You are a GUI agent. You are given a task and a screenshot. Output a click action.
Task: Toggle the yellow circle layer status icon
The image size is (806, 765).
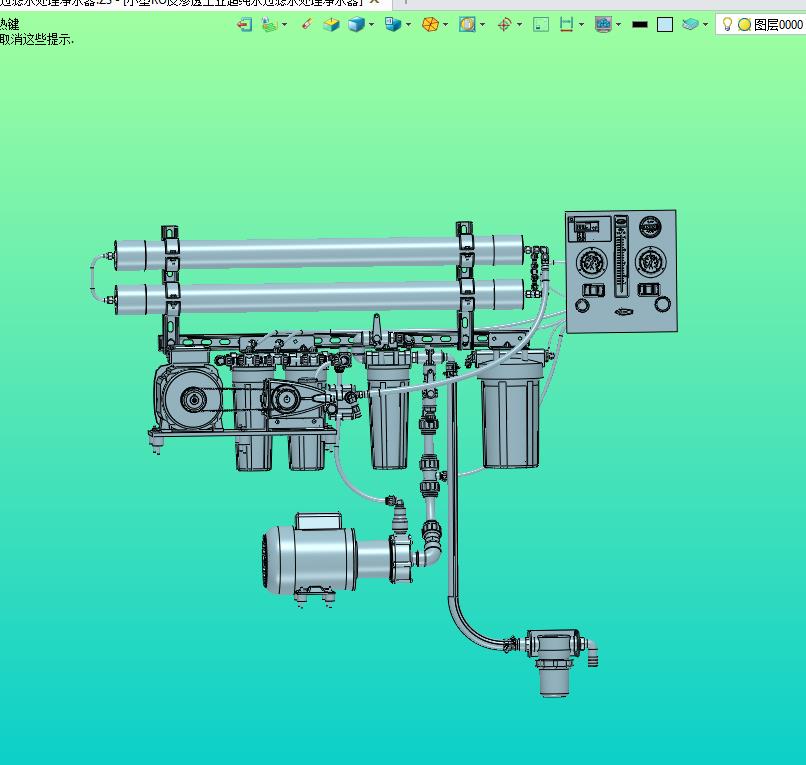click(x=744, y=25)
